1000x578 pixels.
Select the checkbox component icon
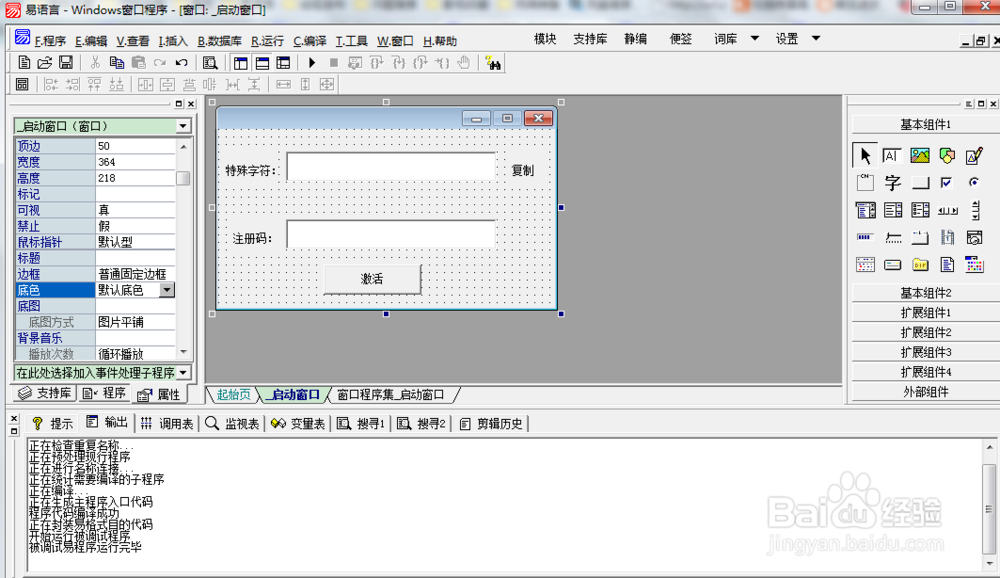coord(946,182)
